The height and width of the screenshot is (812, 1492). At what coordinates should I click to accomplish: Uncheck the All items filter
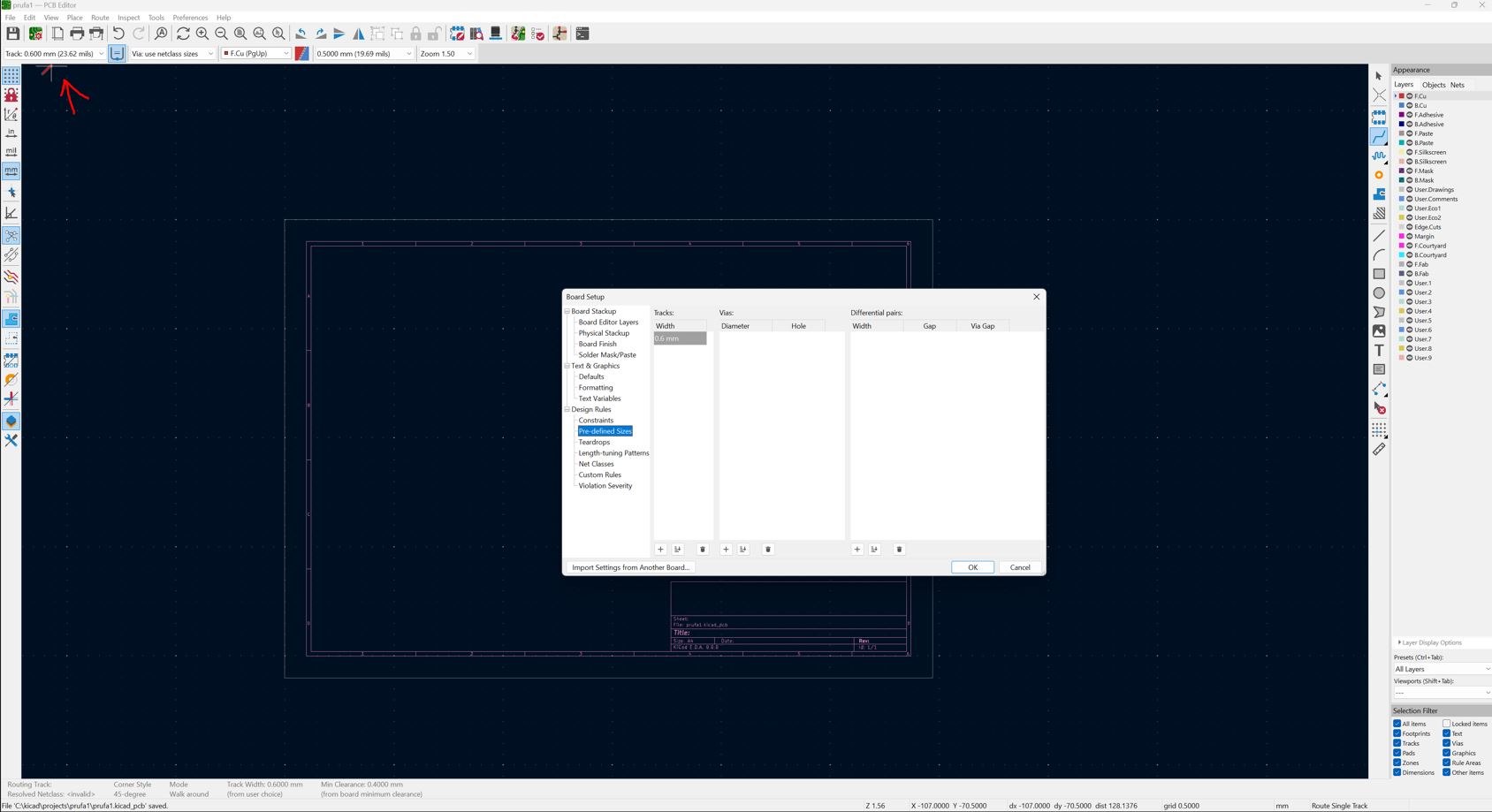(x=1397, y=724)
